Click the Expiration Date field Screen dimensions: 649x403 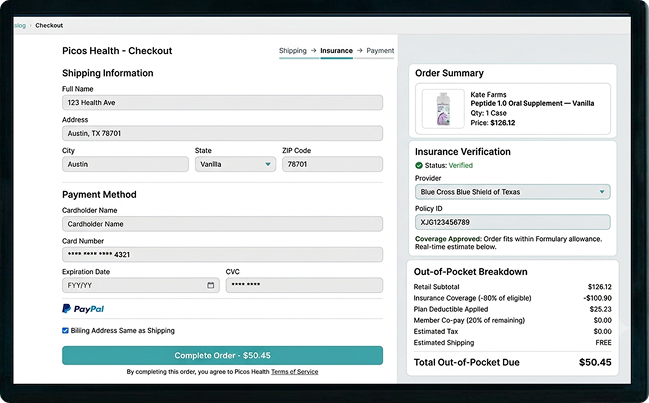click(x=141, y=285)
